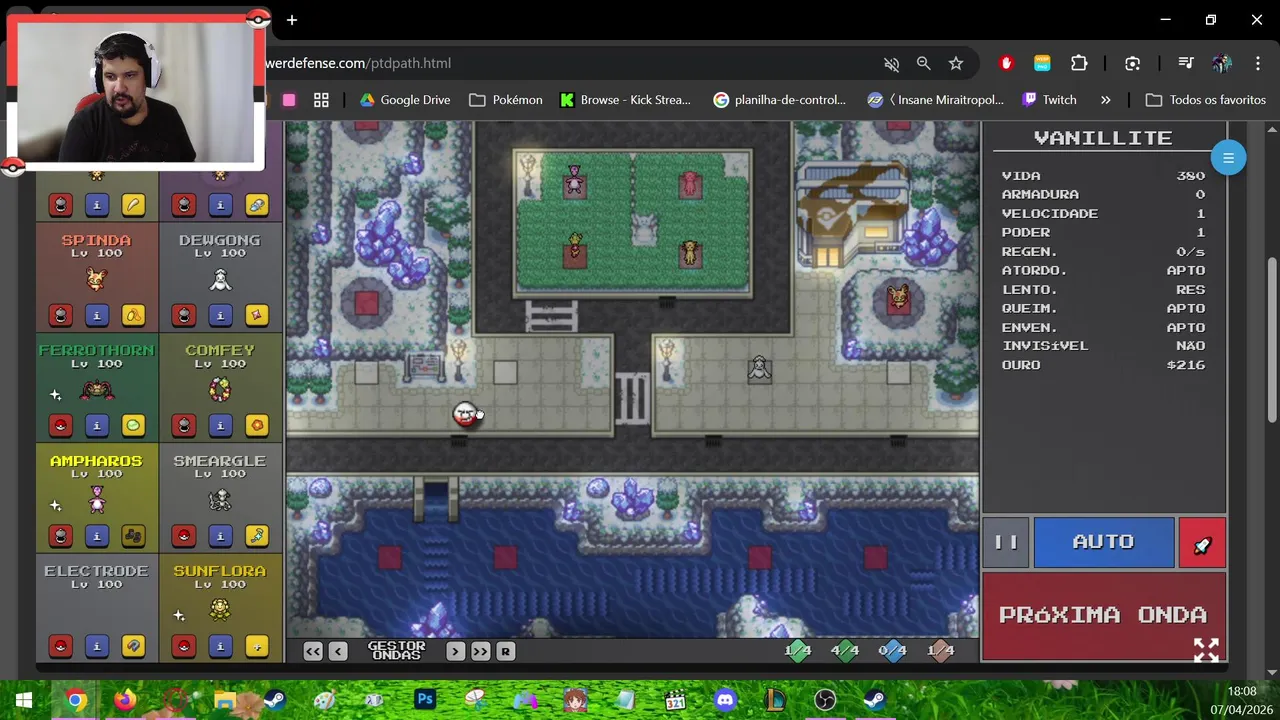Open Photoshop from taskbar
This screenshot has height=720, width=1280.
coord(425,700)
